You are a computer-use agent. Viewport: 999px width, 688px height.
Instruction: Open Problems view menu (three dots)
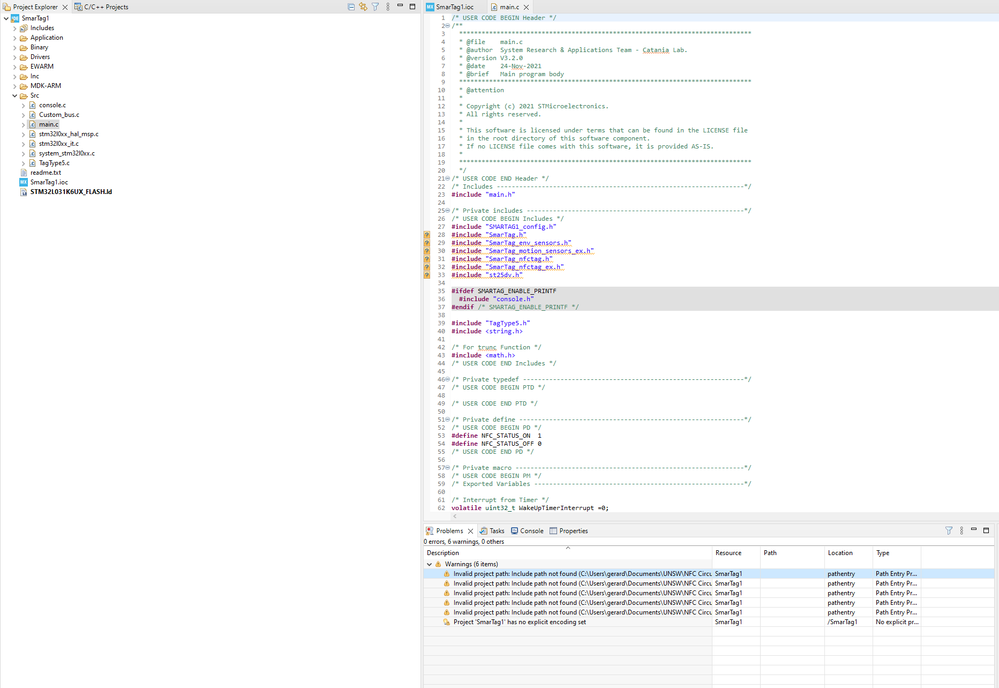point(961,531)
